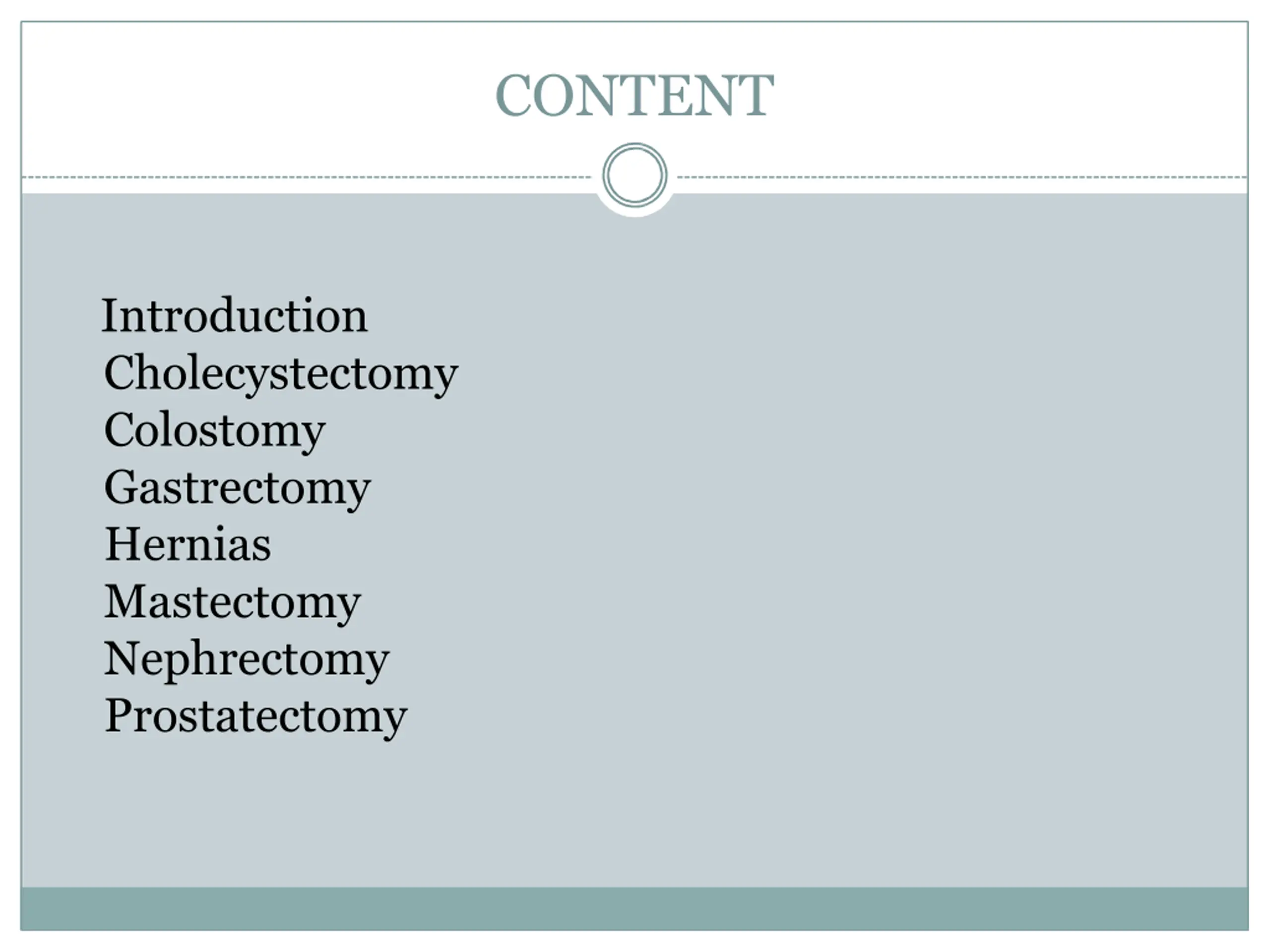Image resolution: width=1270 pixels, height=952 pixels.
Task: Click the dashed divider left of the circle
Action: click(x=304, y=178)
